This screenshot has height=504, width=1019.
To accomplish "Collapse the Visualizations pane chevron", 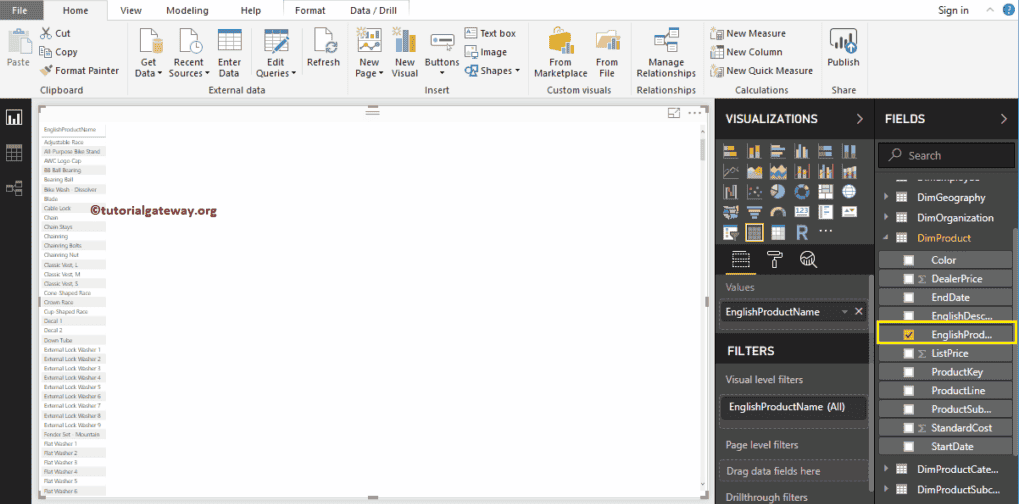I will (859, 119).
